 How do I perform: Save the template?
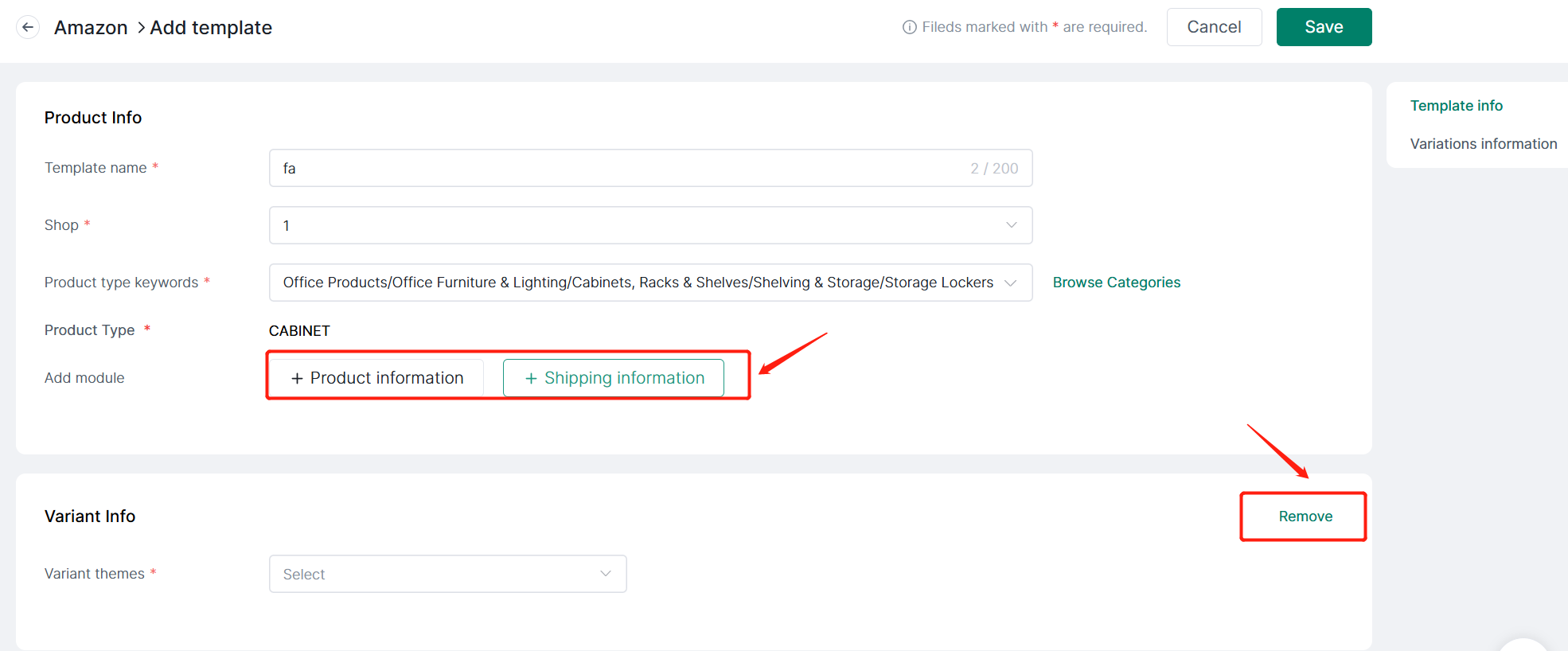[1323, 27]
